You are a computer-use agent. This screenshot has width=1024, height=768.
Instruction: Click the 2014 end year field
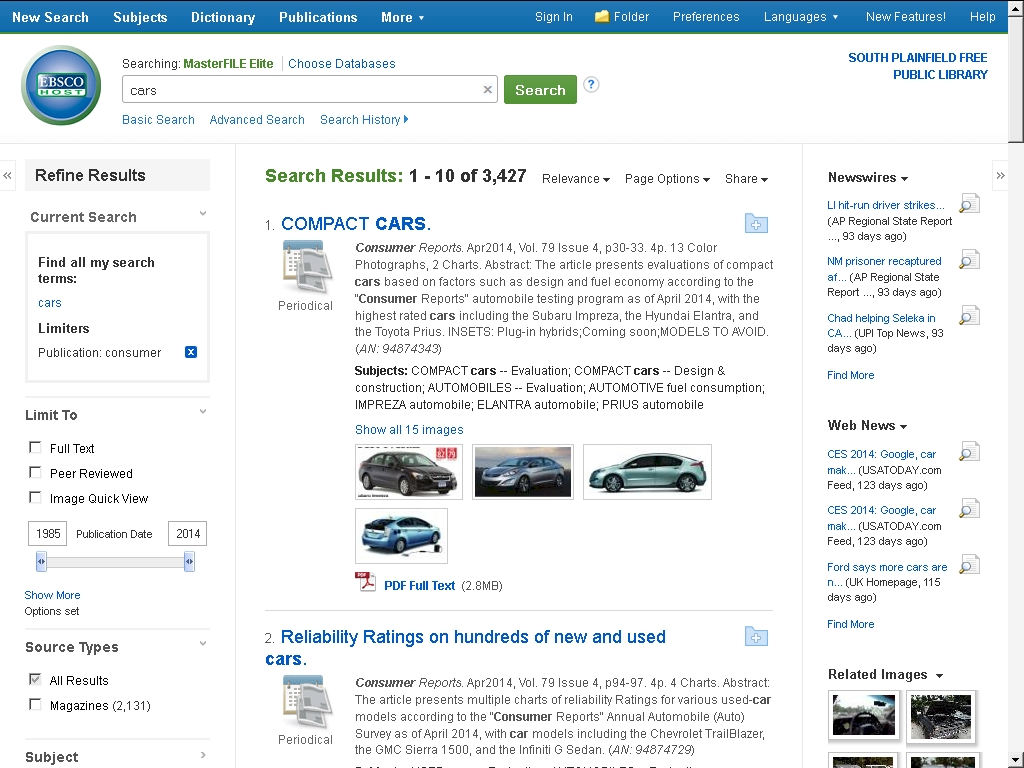click(187, 534)
